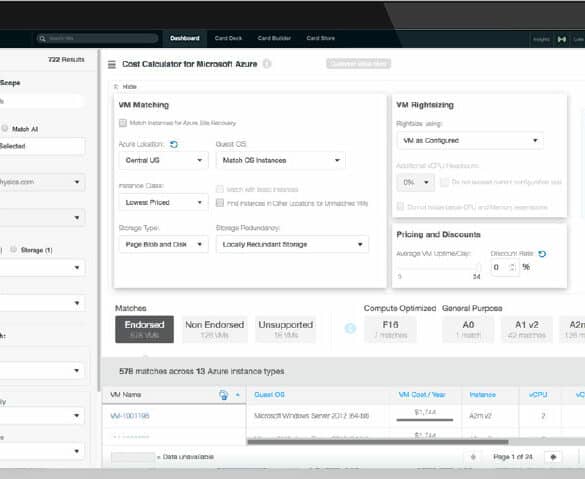
Task: Select the A0 instance type card
Action: click(x=468, y=329)
